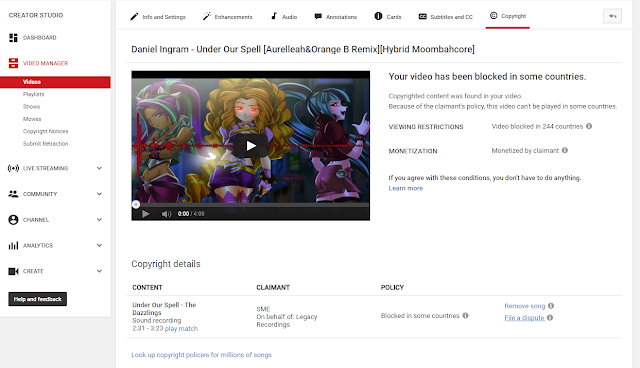The width and height of the screenshot is (640, 368).
Task: Click info icon beside Monetized by claimant
Action: (x=565, y=150)
